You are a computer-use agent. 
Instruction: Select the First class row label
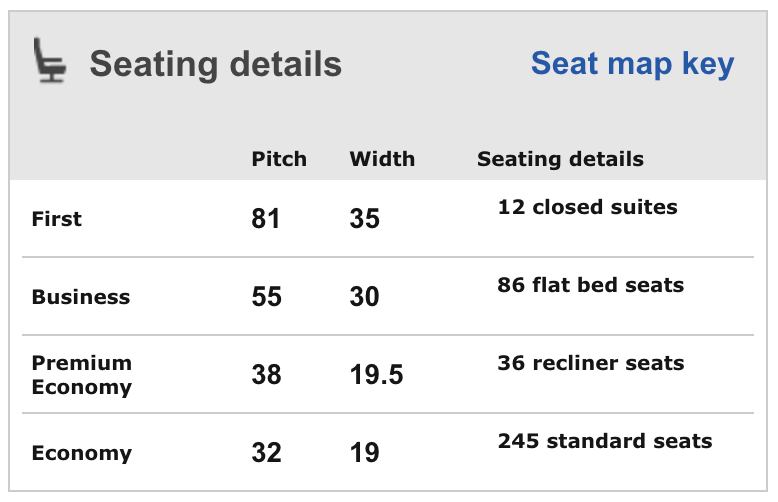(57, 218)
